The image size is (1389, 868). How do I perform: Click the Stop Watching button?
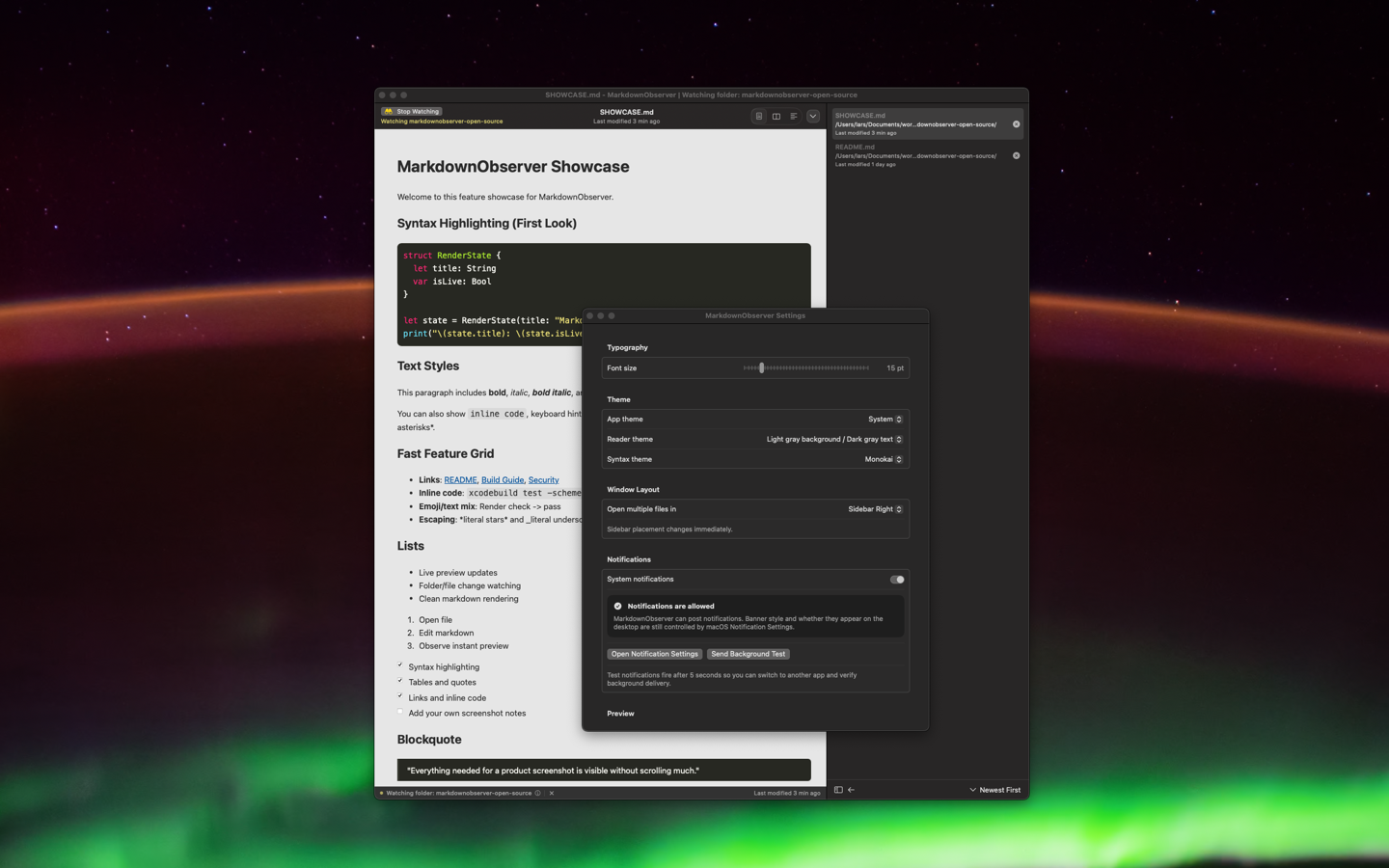[412, 111]
